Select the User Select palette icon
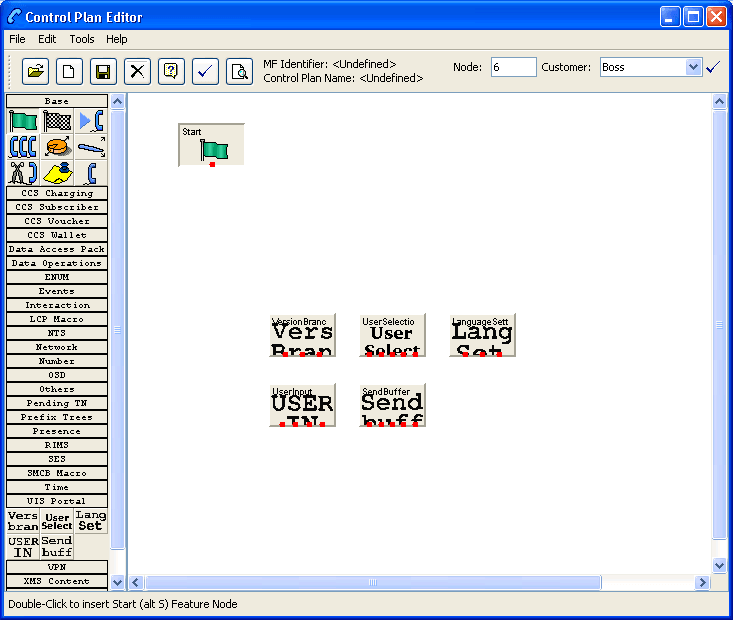 point(57,521)
